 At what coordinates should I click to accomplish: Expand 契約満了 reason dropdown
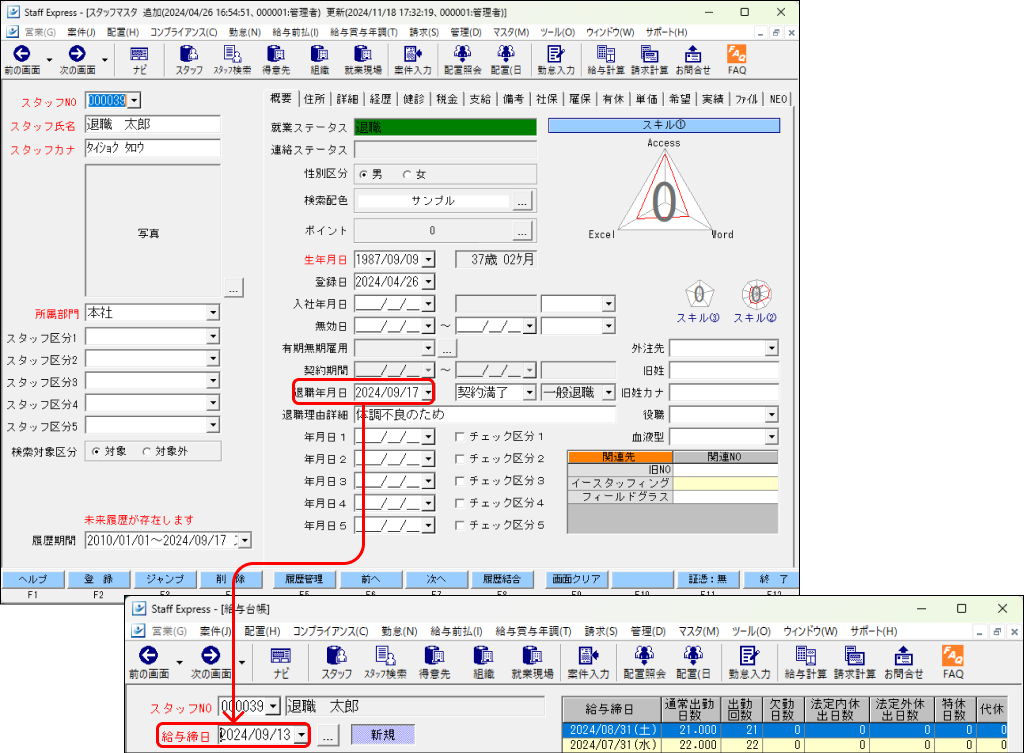coord(530,393)
